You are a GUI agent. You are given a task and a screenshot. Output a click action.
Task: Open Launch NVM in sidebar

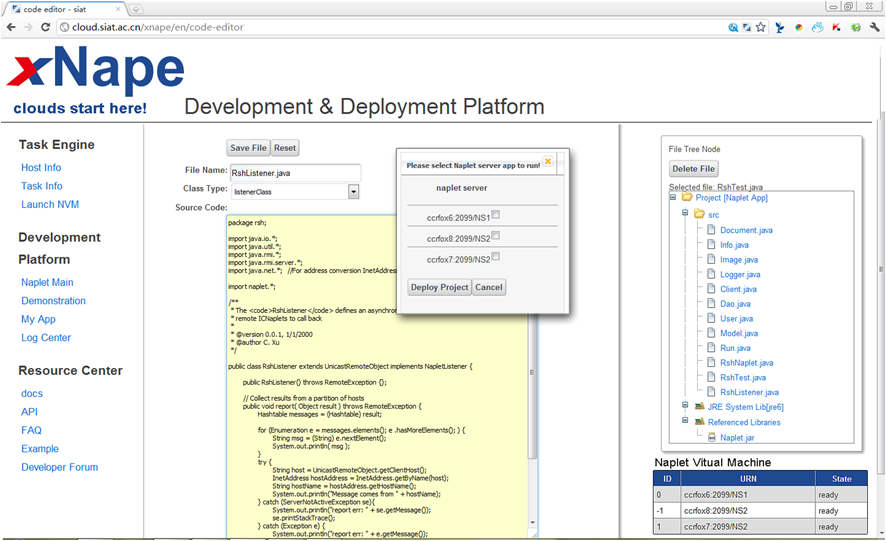point(50,205)
